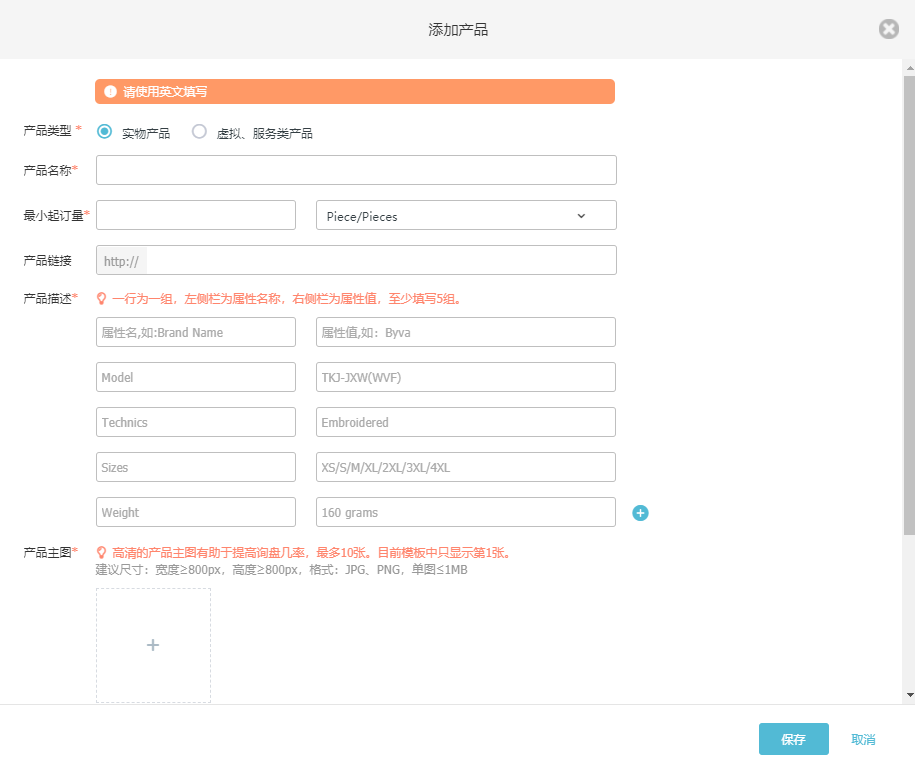Click the Byva attribute value field
Image resolution: width=915 pixels, height=773 pixels.
[x=465, y=332]
